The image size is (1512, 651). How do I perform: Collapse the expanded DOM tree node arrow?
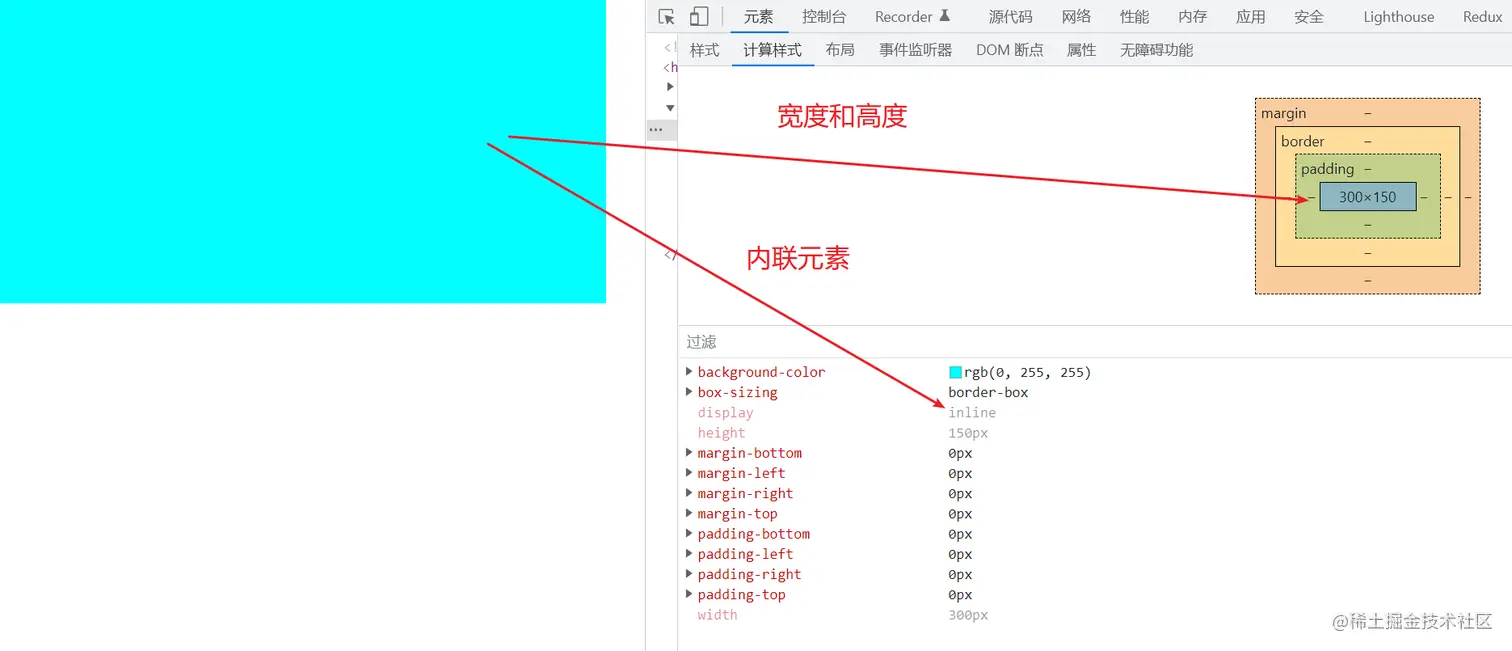(670, 108)
